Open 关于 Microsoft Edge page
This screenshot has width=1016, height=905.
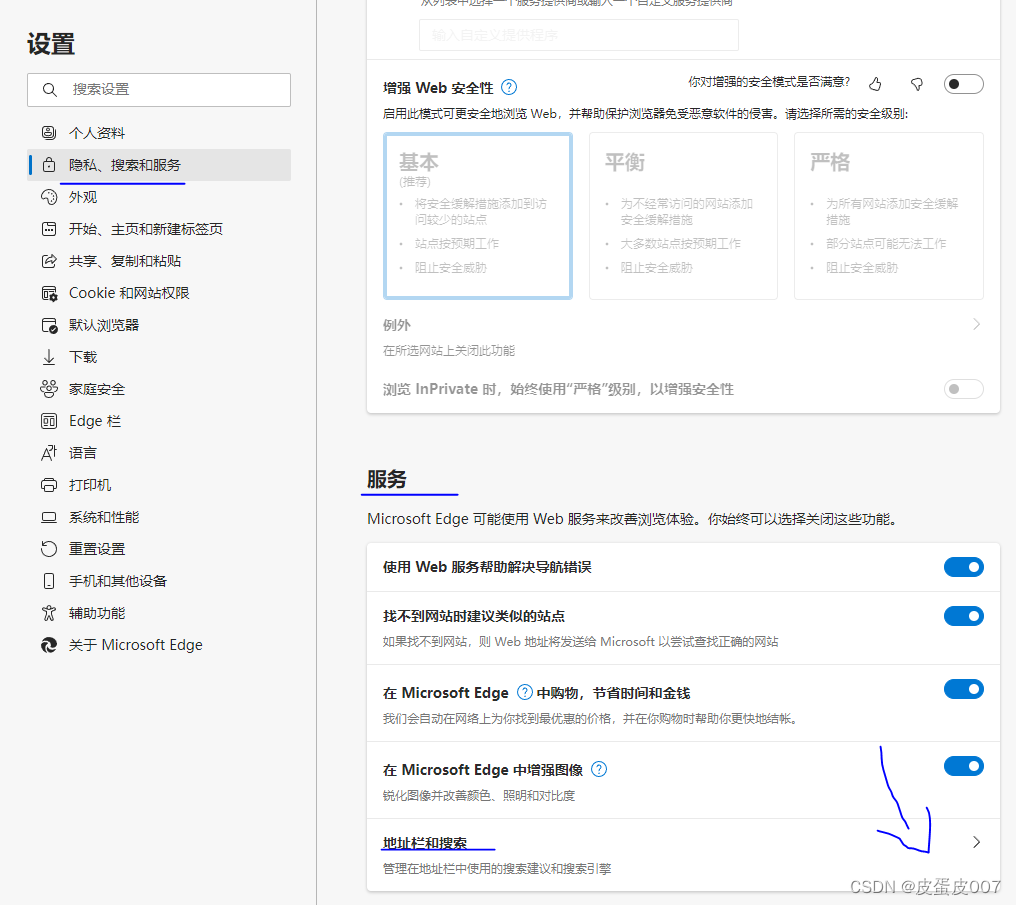coord(159,645)
